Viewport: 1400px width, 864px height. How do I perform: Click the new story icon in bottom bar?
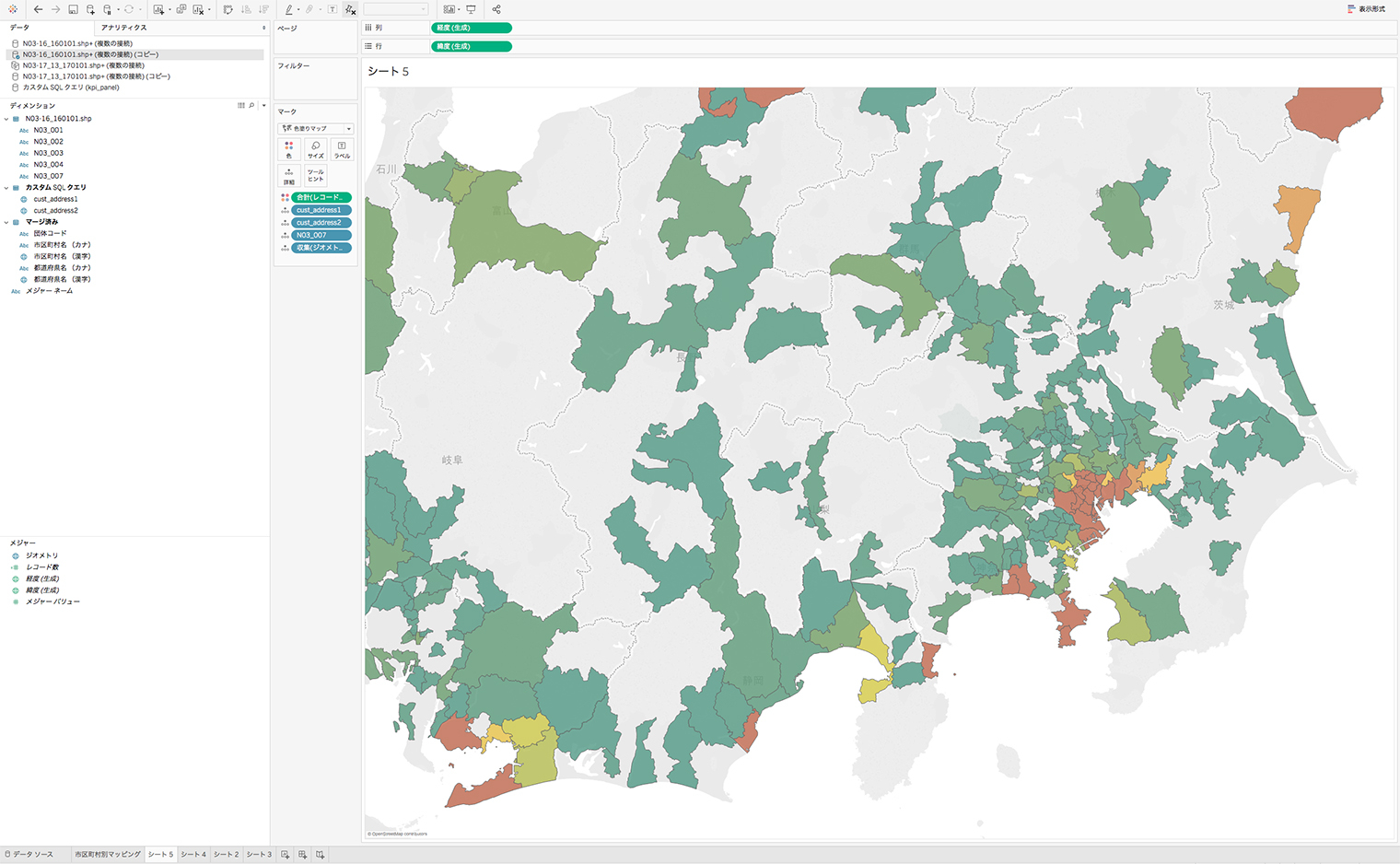320,855
